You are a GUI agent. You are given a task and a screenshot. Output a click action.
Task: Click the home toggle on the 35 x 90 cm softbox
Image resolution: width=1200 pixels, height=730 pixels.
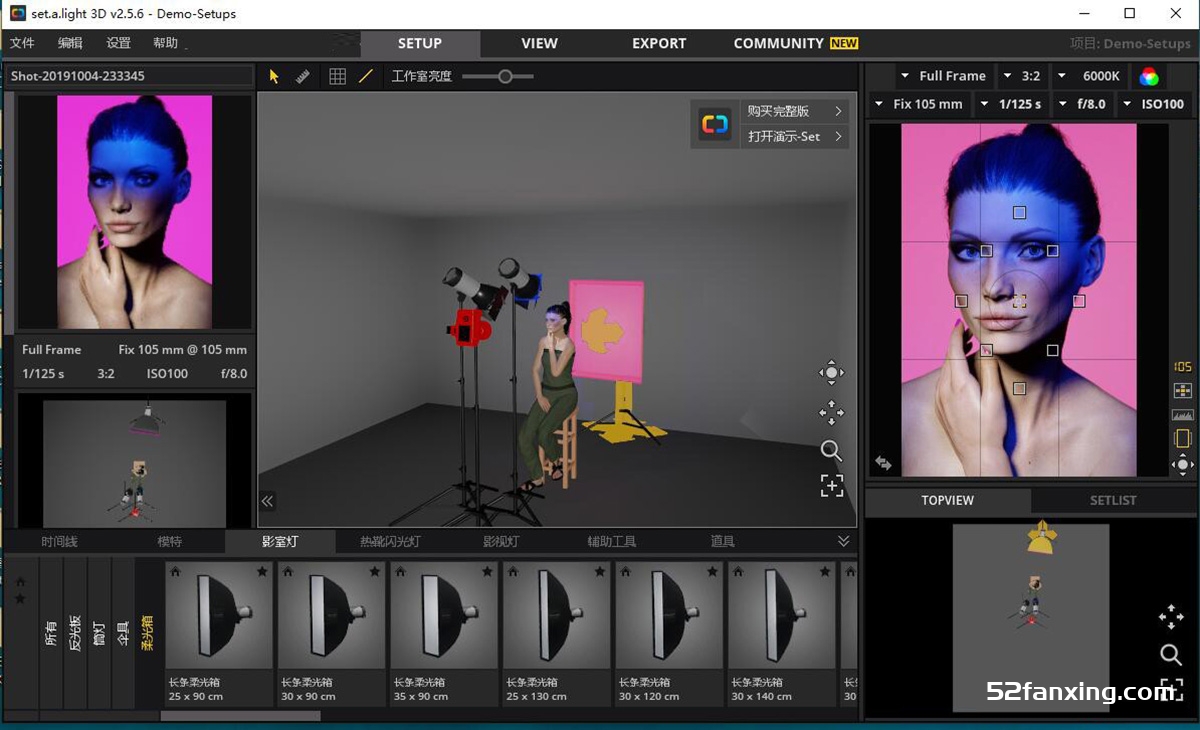point(401,570)
